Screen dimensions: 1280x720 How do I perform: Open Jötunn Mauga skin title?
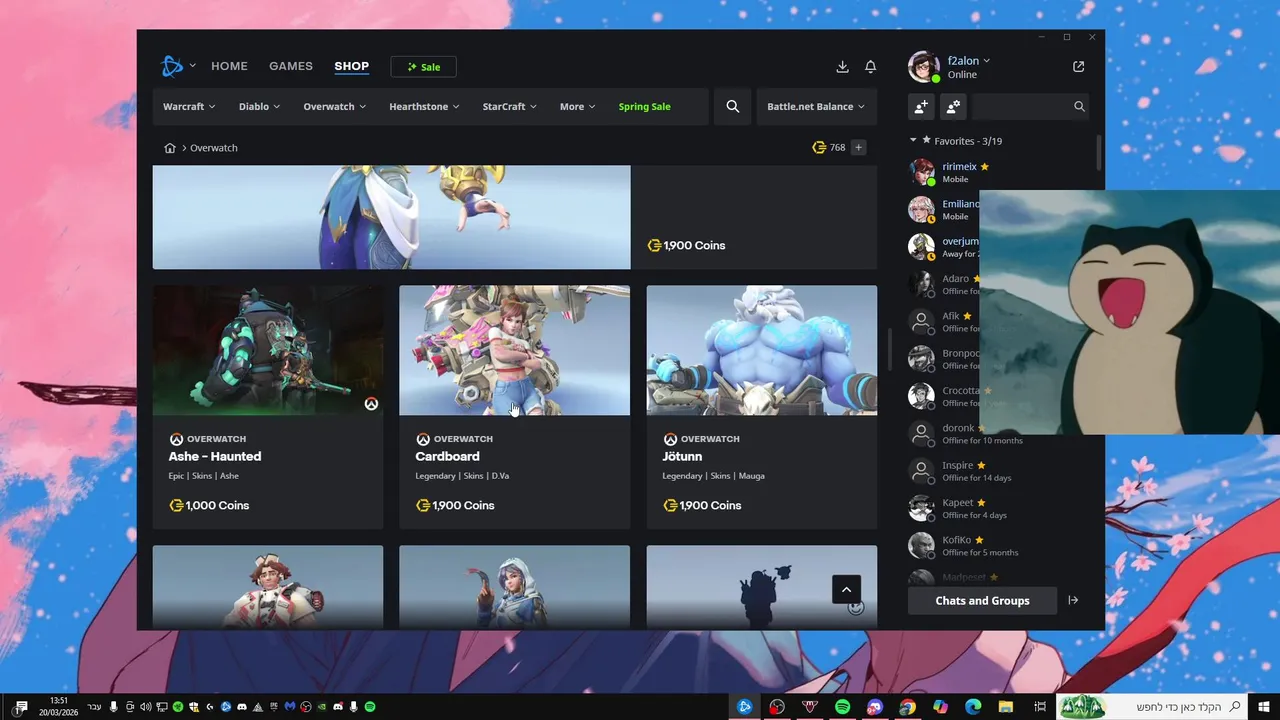point(682,456)
